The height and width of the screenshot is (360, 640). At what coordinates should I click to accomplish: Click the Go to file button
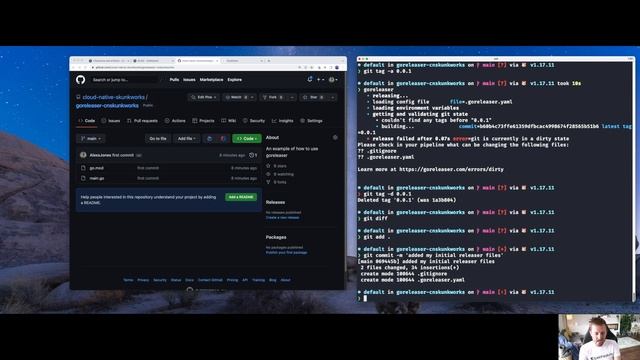click(x=158, y=139)
